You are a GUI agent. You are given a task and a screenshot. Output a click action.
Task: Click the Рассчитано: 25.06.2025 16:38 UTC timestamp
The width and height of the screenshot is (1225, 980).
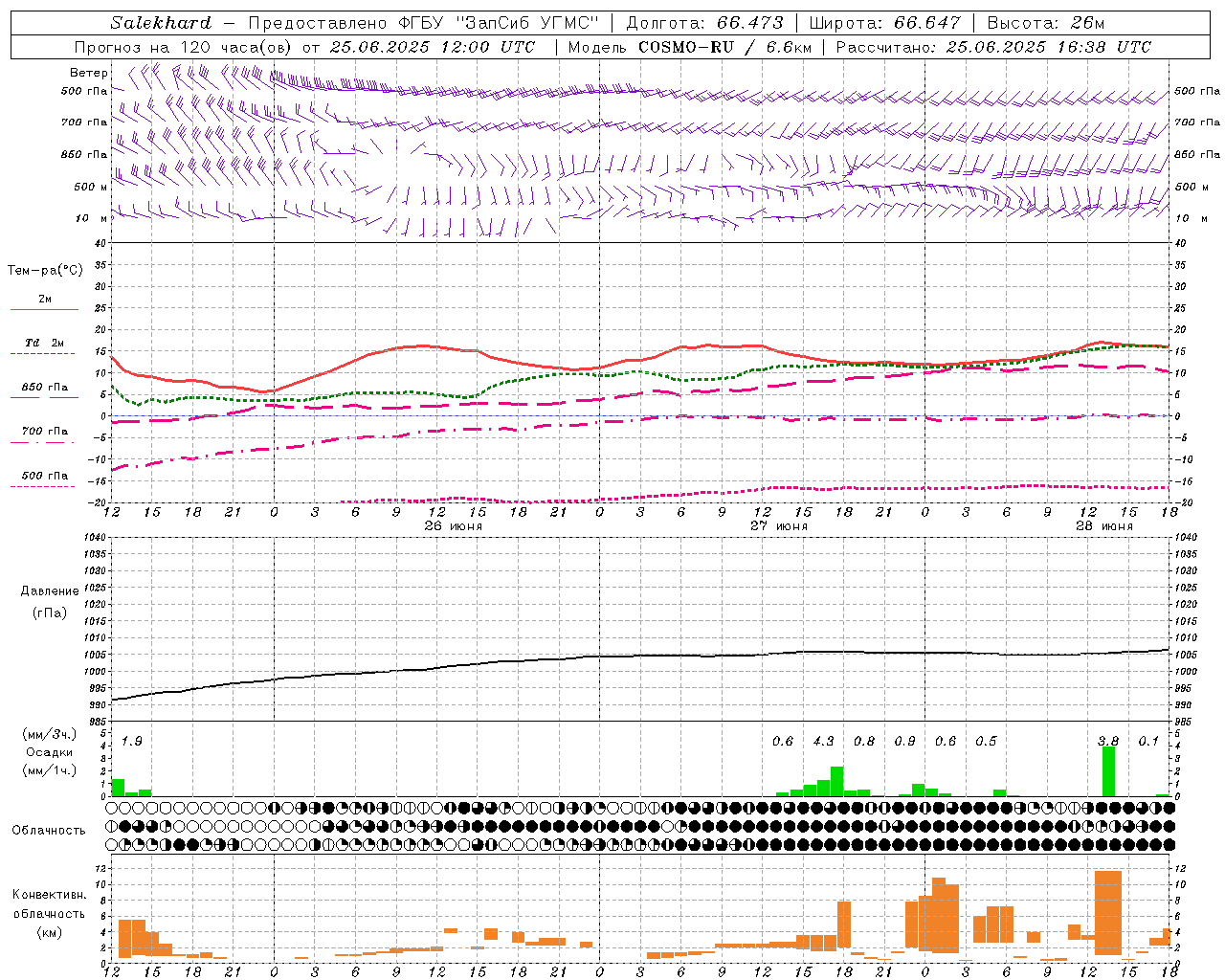point(993,47)
